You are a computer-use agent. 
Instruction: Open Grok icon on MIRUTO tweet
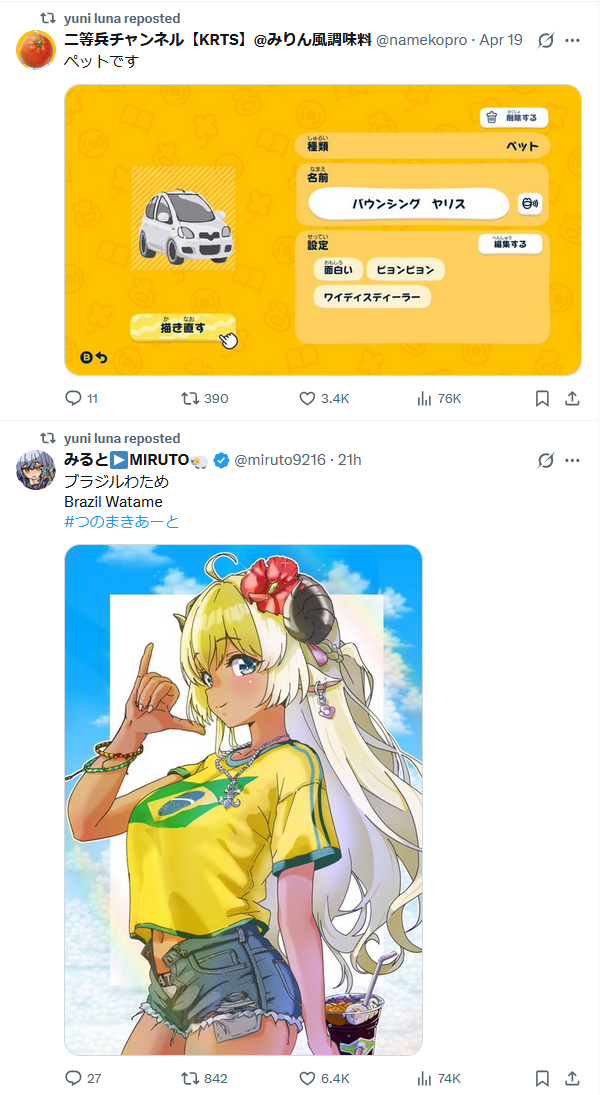[546, 460]
